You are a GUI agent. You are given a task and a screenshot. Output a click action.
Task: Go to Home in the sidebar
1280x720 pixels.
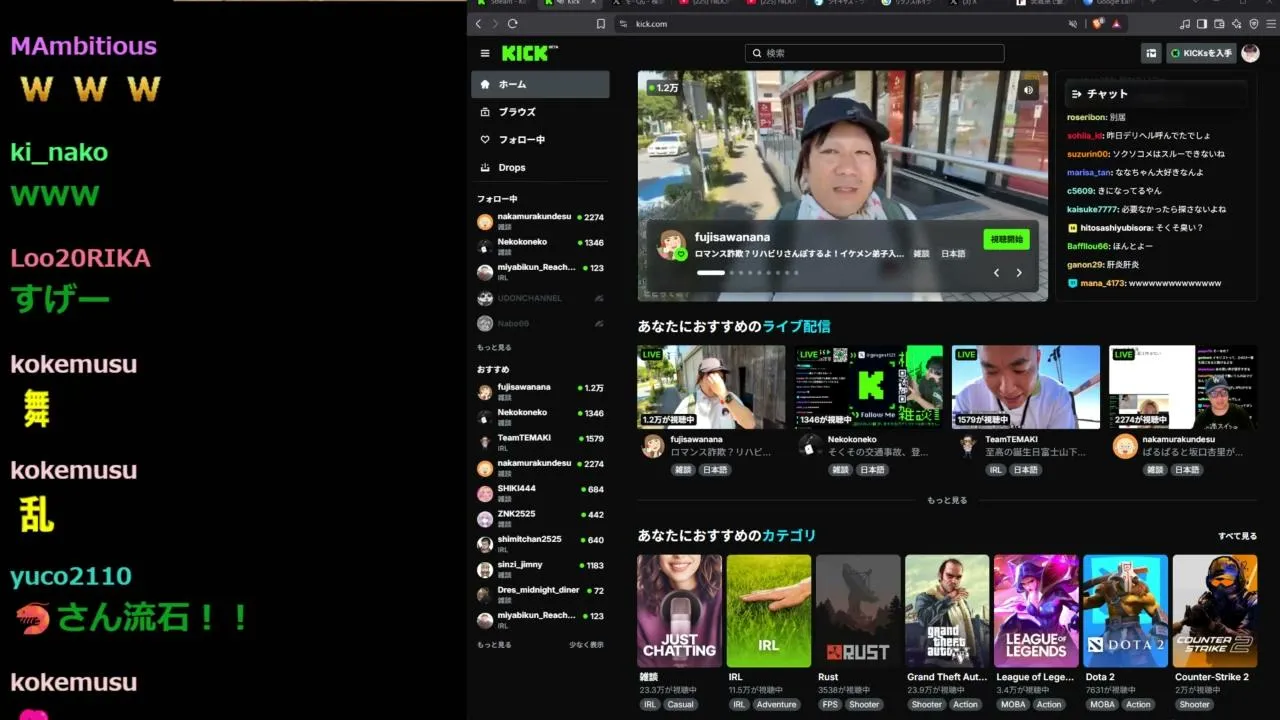pos(540,84)
